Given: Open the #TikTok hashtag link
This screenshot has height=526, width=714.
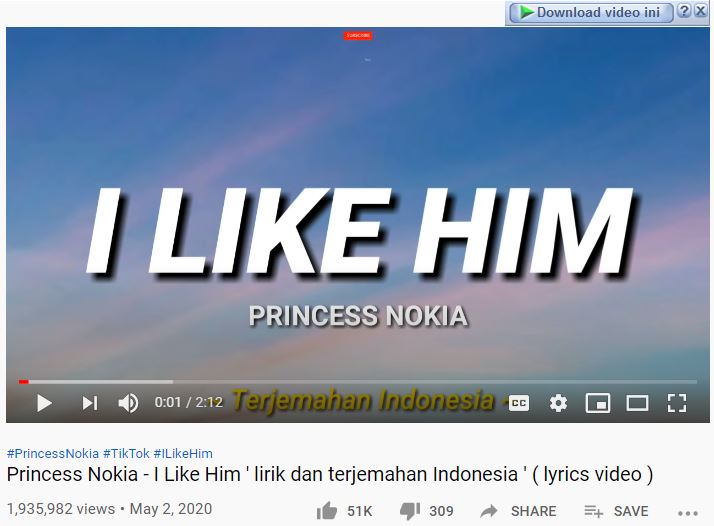Looking at the screenshot, I should pyautogui.click(x=126, y=454).
